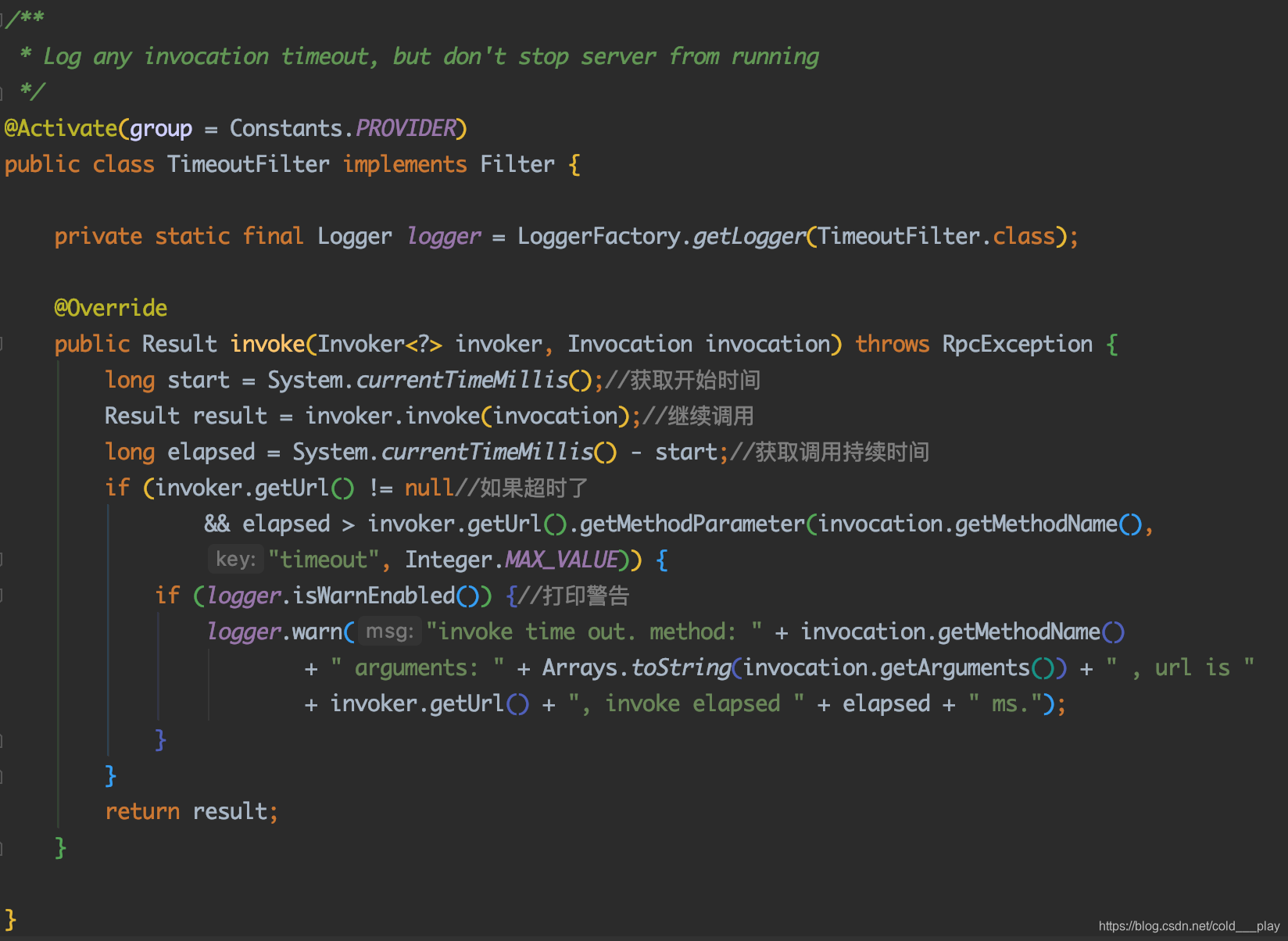Click the 'getMethodParameter' method call
The image size is (1288, 941).
pyautogui.click(x=692, y=524)
